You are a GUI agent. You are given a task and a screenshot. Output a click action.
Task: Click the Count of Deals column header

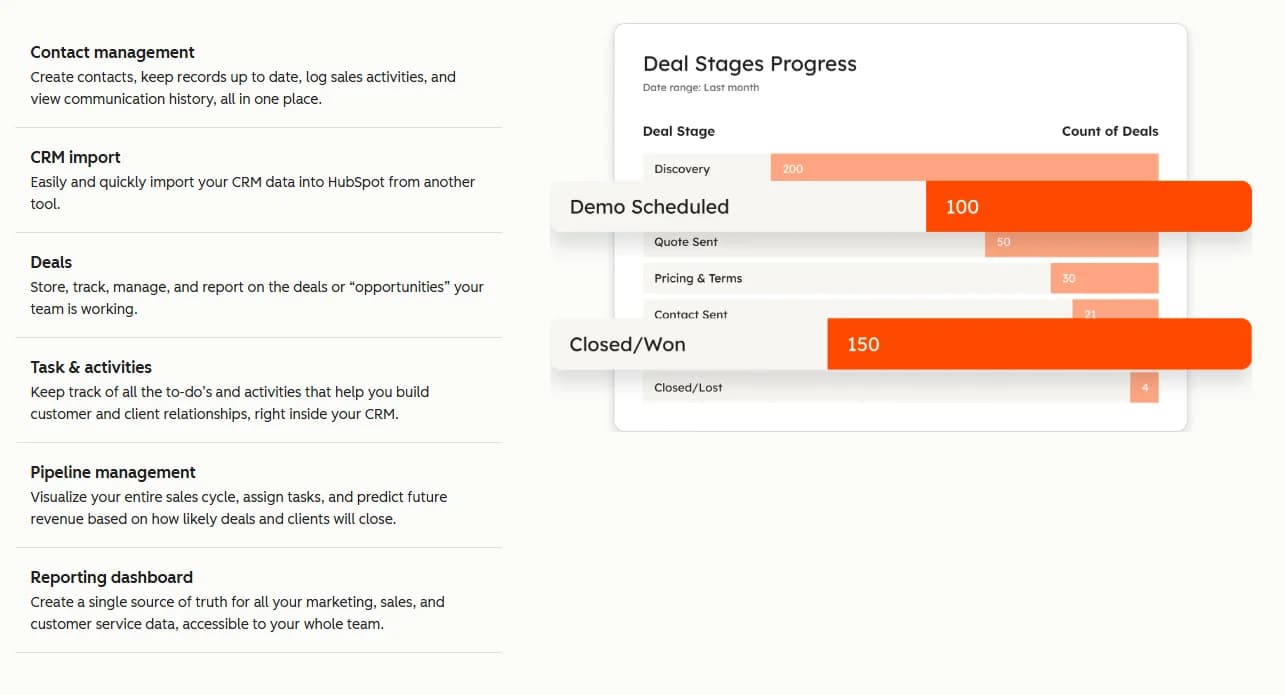pyautogui.click(x=1109, y=131)
